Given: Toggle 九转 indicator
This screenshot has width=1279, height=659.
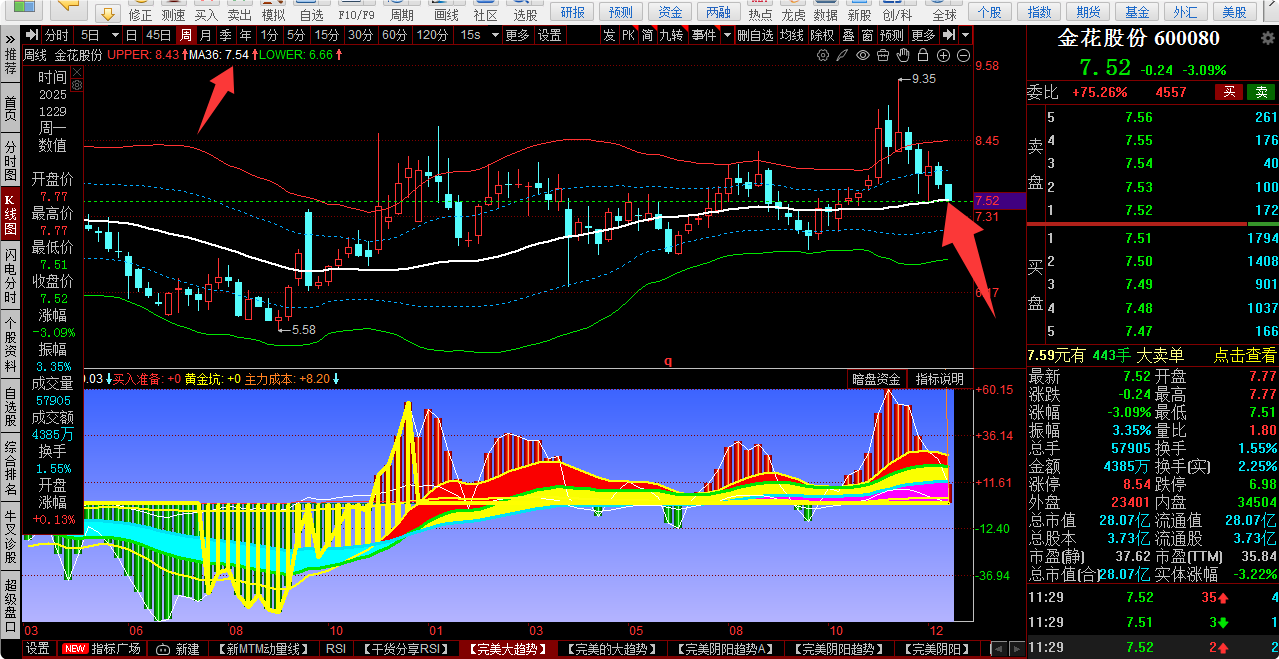Looking at the screenshot, I should [x=672, y=35].
